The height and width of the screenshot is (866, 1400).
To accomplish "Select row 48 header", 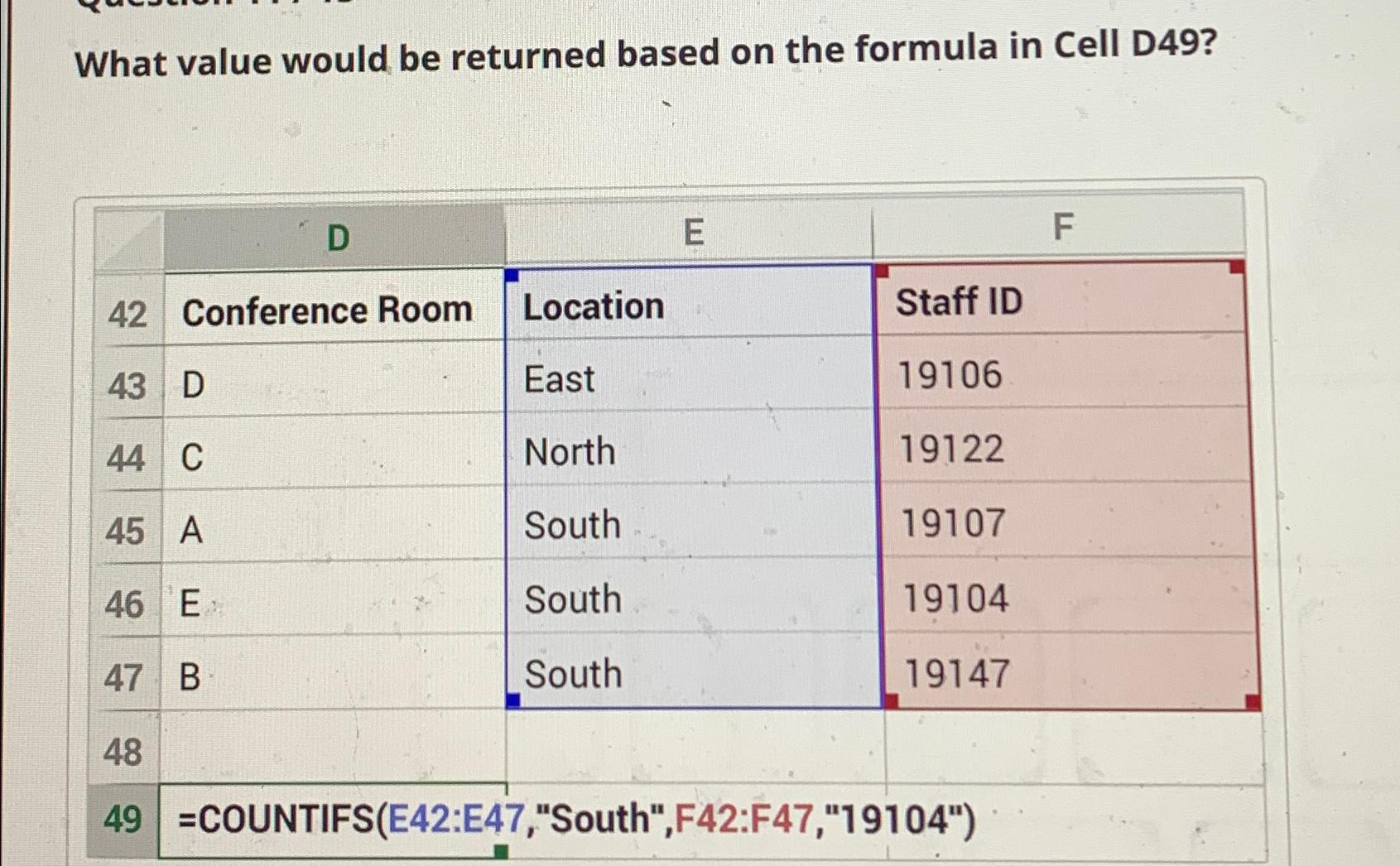I will [124, 752].
